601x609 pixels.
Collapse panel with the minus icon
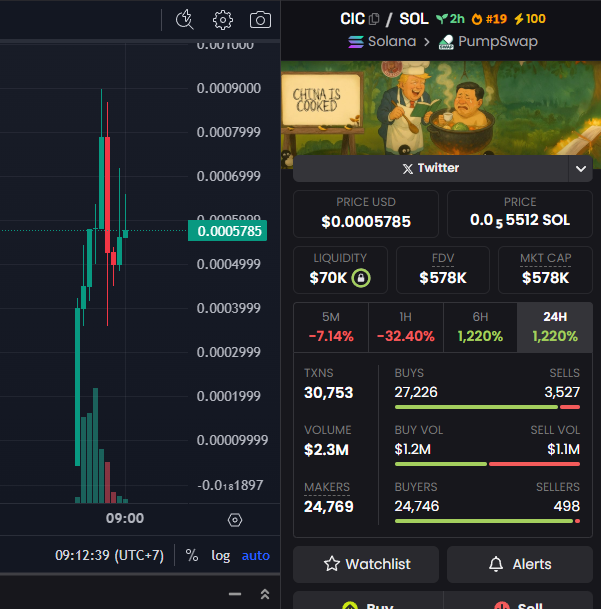click(x=235, y=594)
